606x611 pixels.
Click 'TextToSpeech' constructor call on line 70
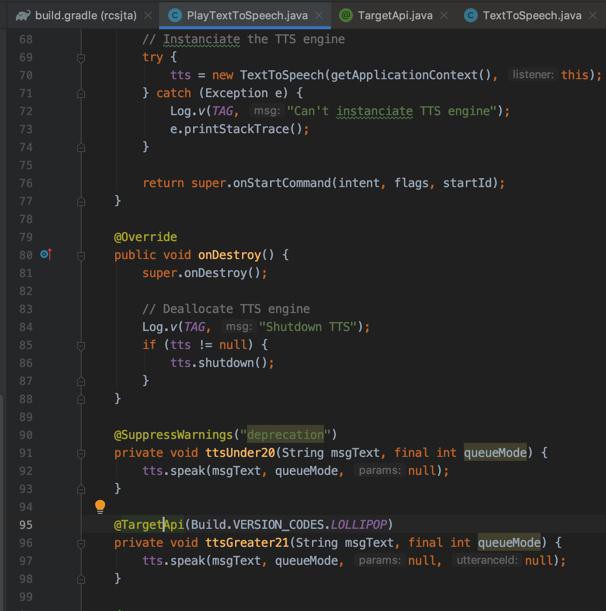click(281, 74)
